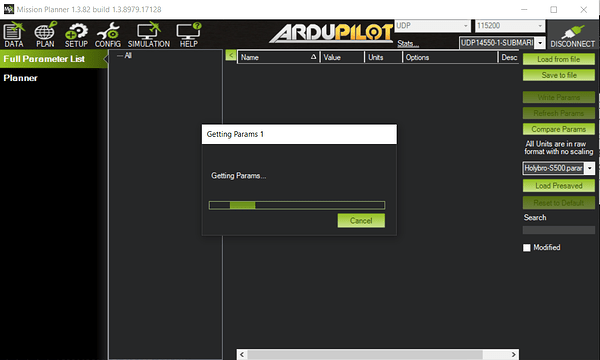Screen dimensions: 600x360
Task: Open the CONFIG tuning screen
Action: pos(108,34)
